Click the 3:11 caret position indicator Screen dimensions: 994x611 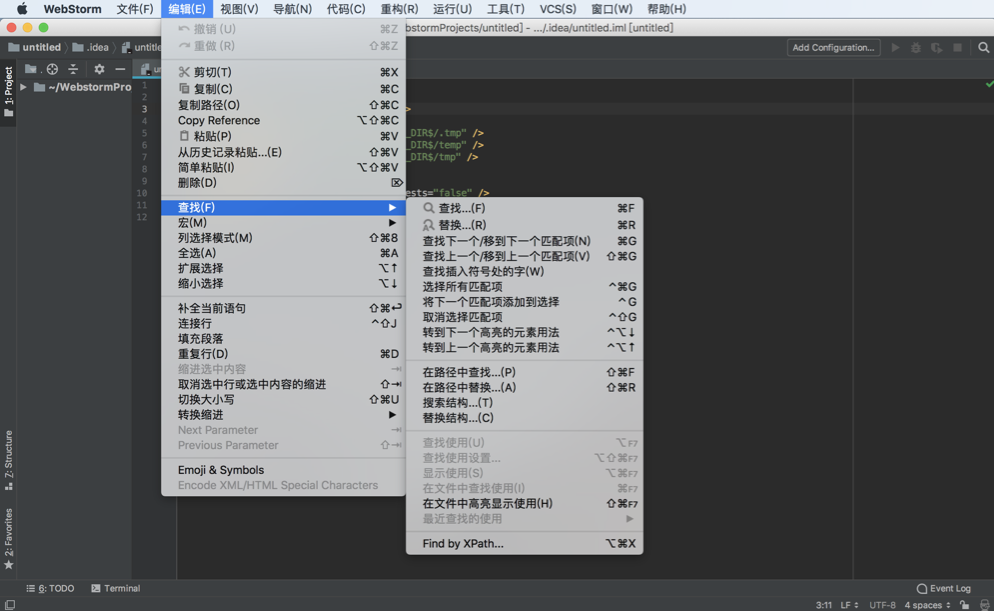click(x=823, y=605)
